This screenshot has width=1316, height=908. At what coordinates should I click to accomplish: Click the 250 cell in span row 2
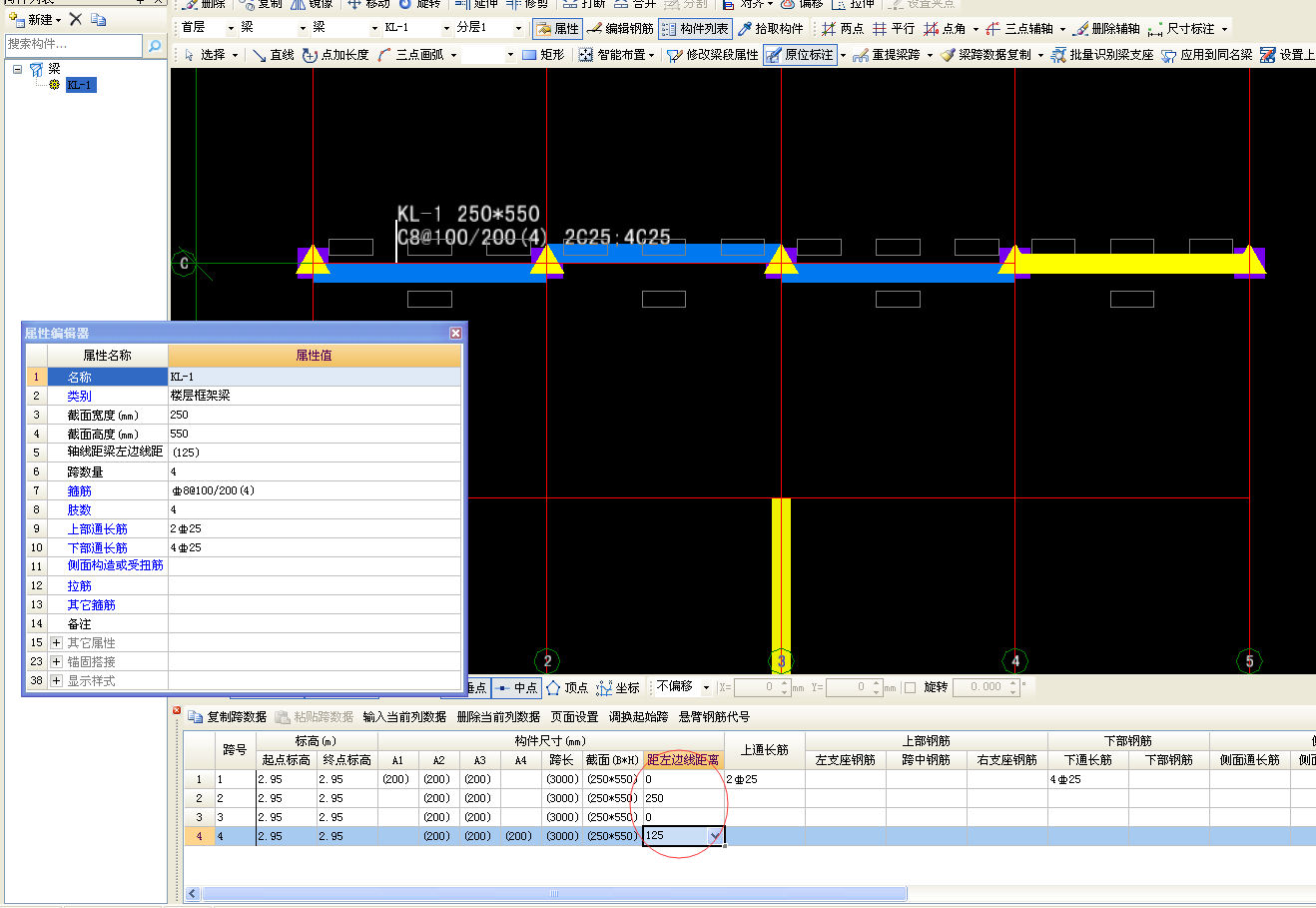[x=684, y=798]
